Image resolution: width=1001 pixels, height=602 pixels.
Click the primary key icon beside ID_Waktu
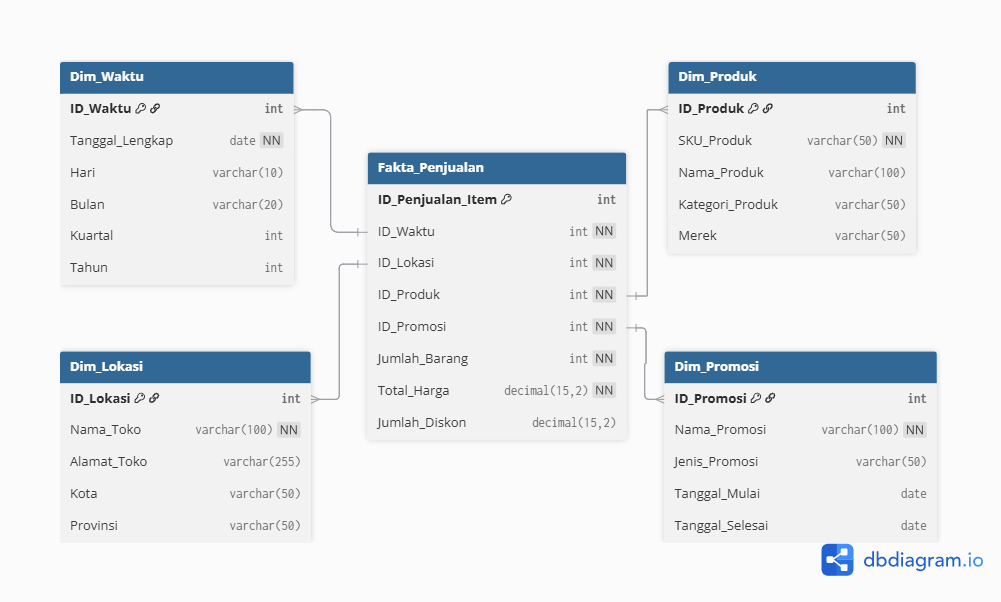tap(141, 109)
